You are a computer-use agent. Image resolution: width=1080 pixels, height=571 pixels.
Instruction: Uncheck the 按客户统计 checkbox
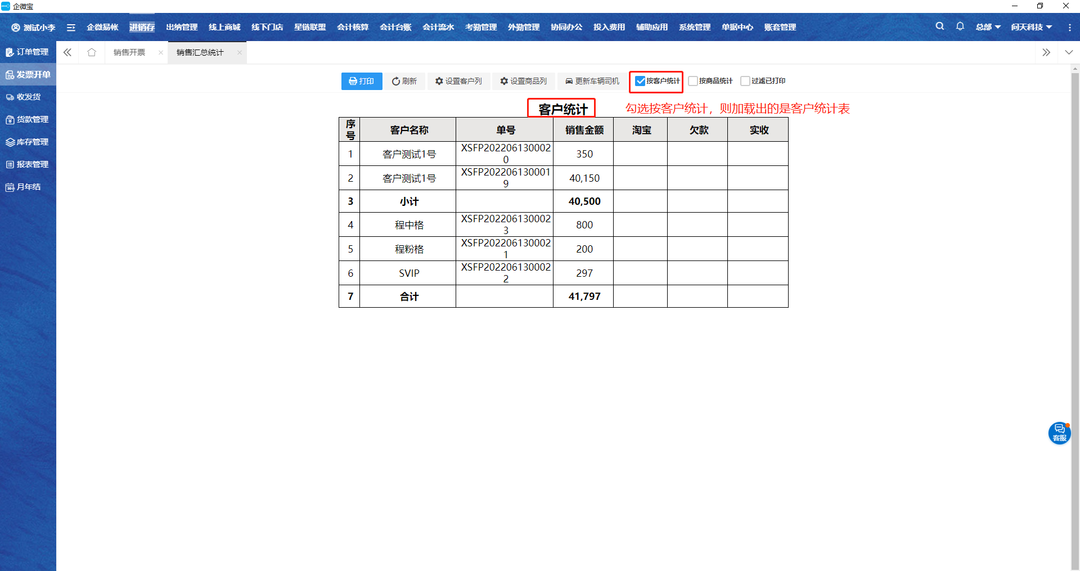point(641,81)
